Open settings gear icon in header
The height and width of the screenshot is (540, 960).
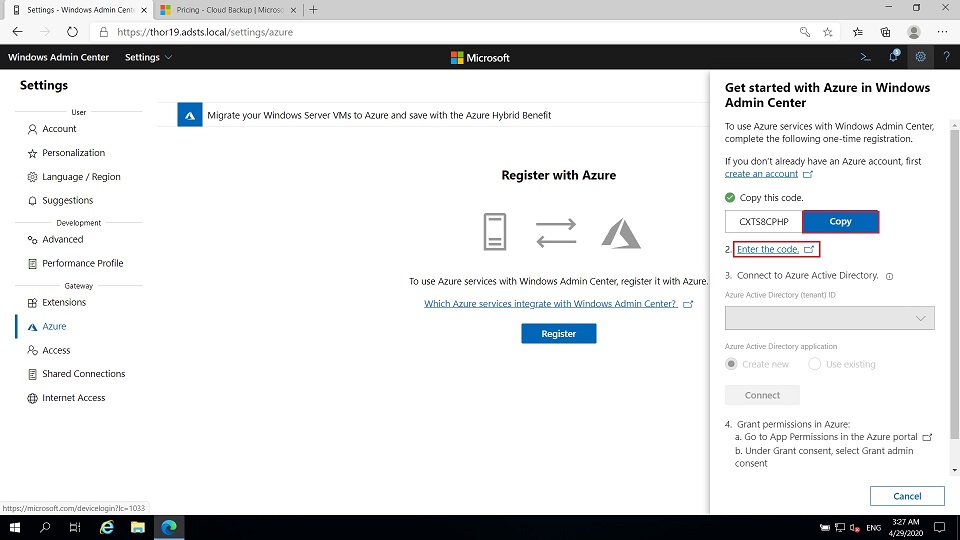pyautogui.click(x=920, y=57)
